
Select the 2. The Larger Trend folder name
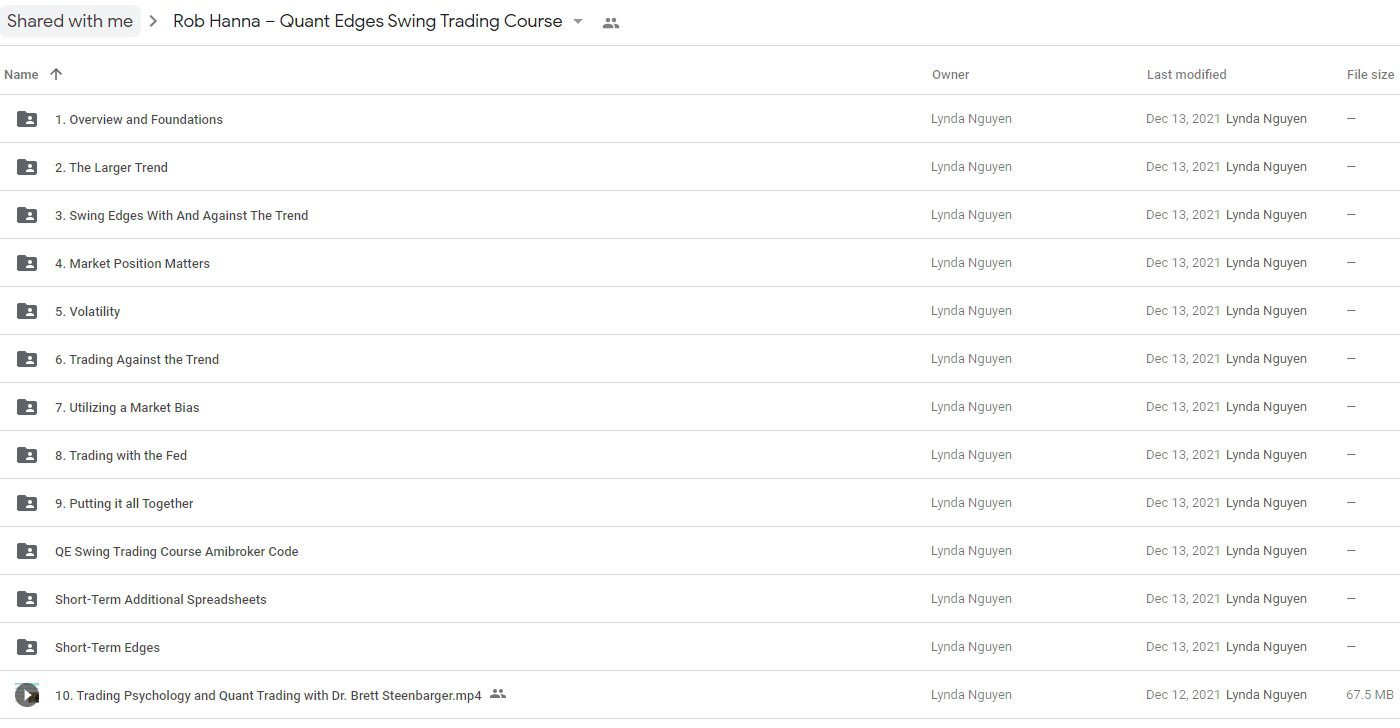tap(111, 167)
